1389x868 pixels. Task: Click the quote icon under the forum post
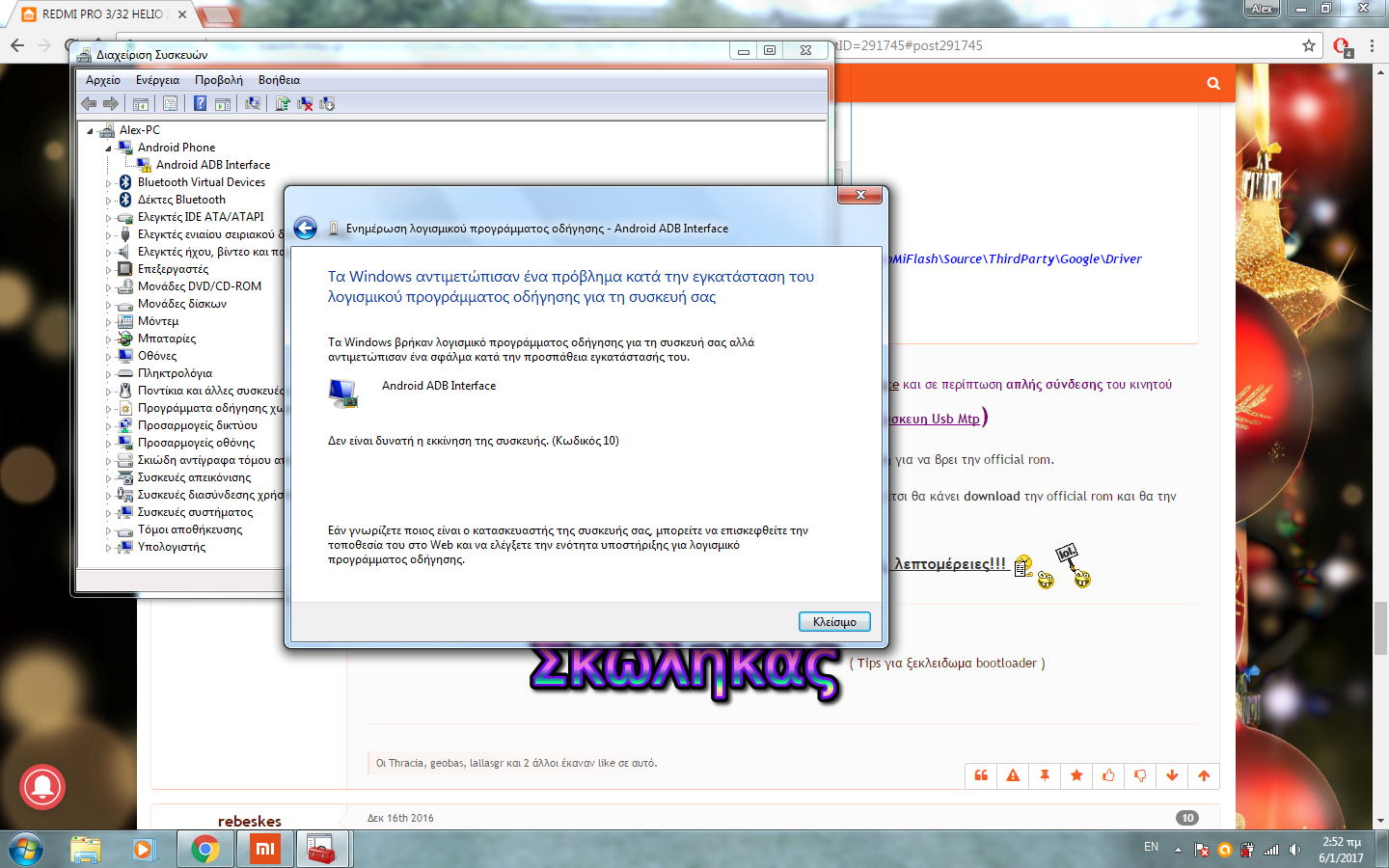[981, 775]
